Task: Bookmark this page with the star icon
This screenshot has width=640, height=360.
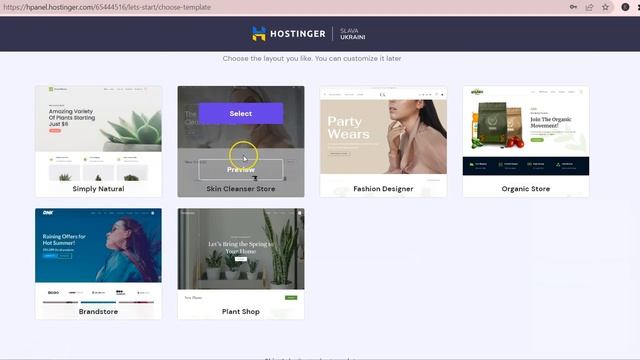Action: [x=605, y=7]
